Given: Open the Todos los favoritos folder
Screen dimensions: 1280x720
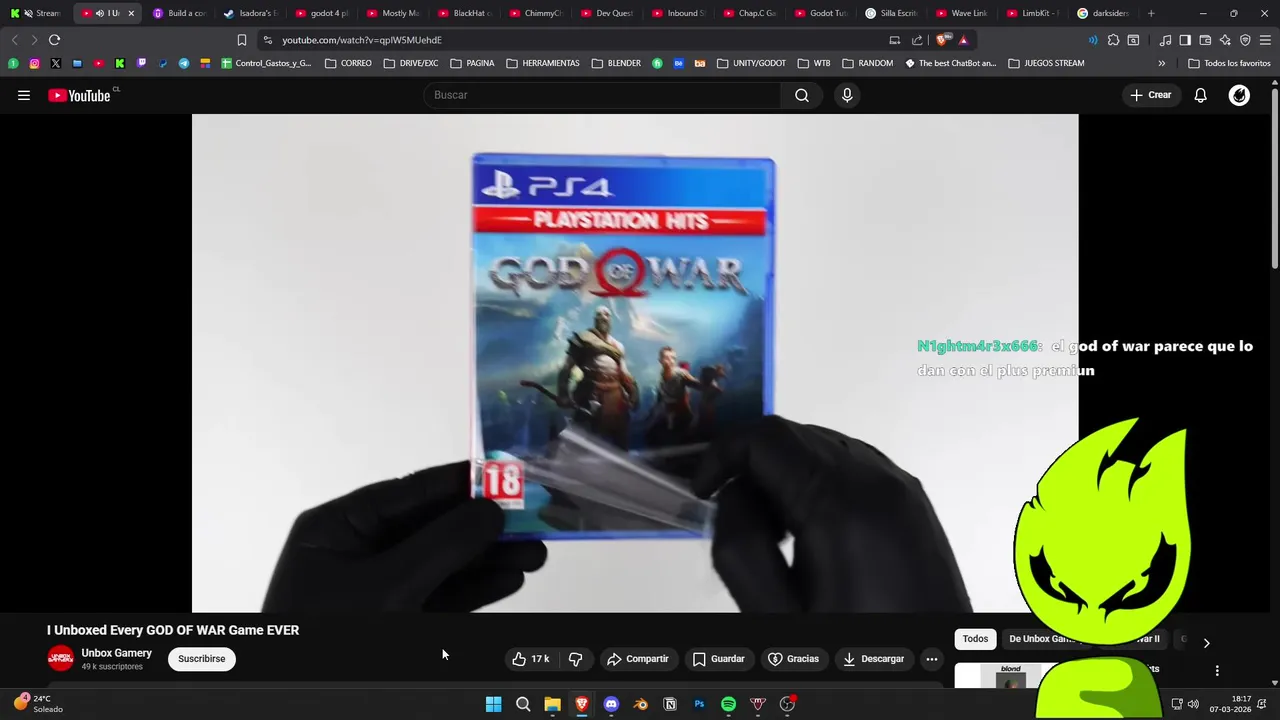Looking at the screenshot, I should coord(1229,63).
